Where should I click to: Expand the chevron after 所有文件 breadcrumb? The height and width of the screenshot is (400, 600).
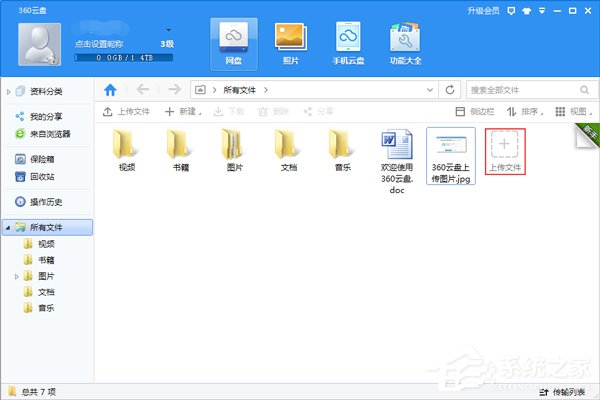(x=266, y=90)
